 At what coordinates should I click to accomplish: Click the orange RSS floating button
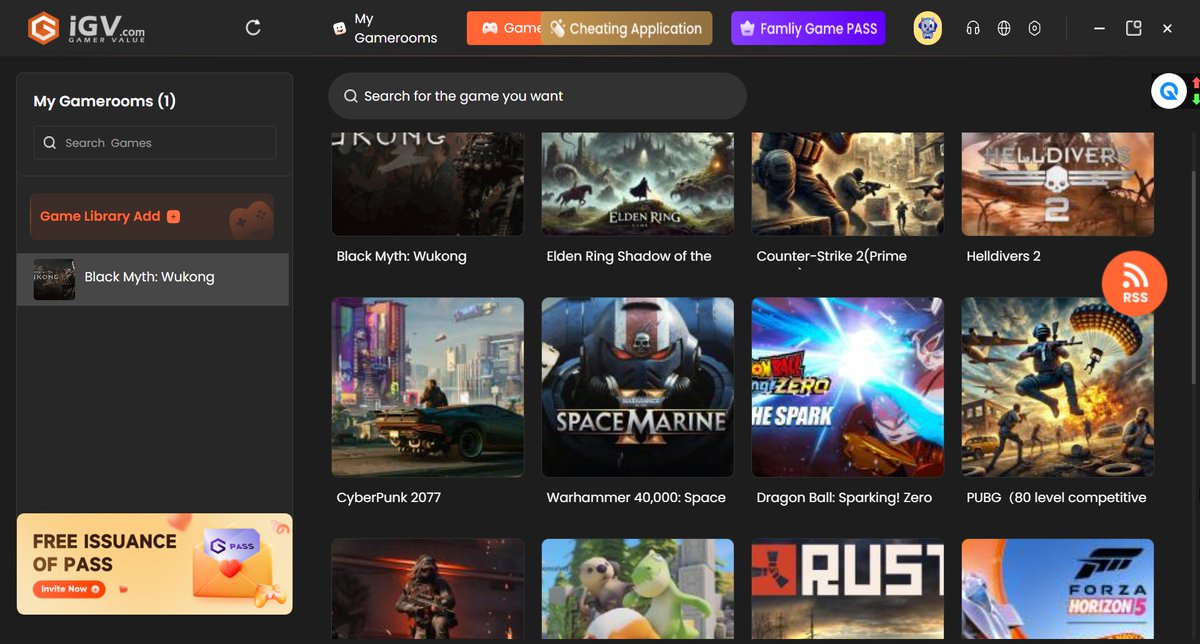pyautogui.click(x=1135, y=285)
